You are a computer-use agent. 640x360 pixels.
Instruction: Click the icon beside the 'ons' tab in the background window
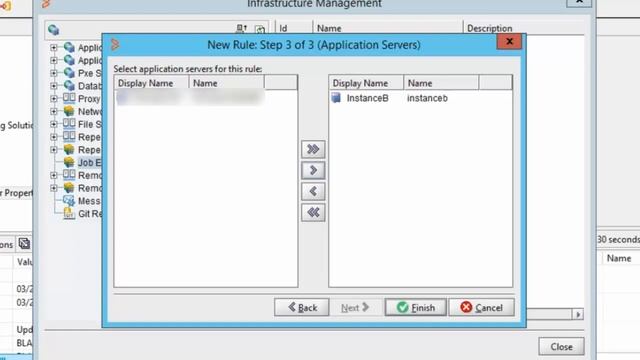click(x=24, y=244)
